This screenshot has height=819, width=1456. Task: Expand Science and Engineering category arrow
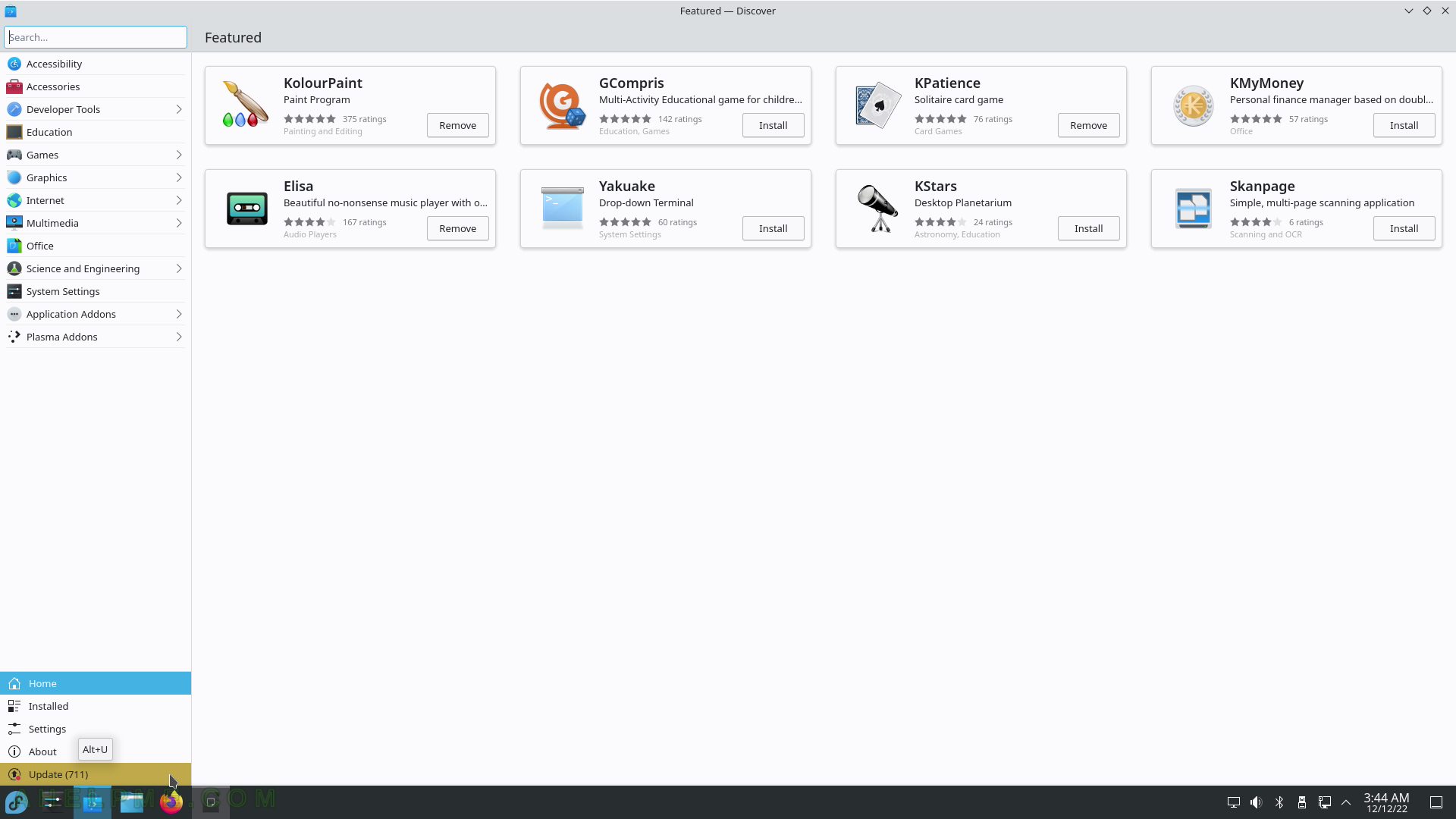[179, 268]
